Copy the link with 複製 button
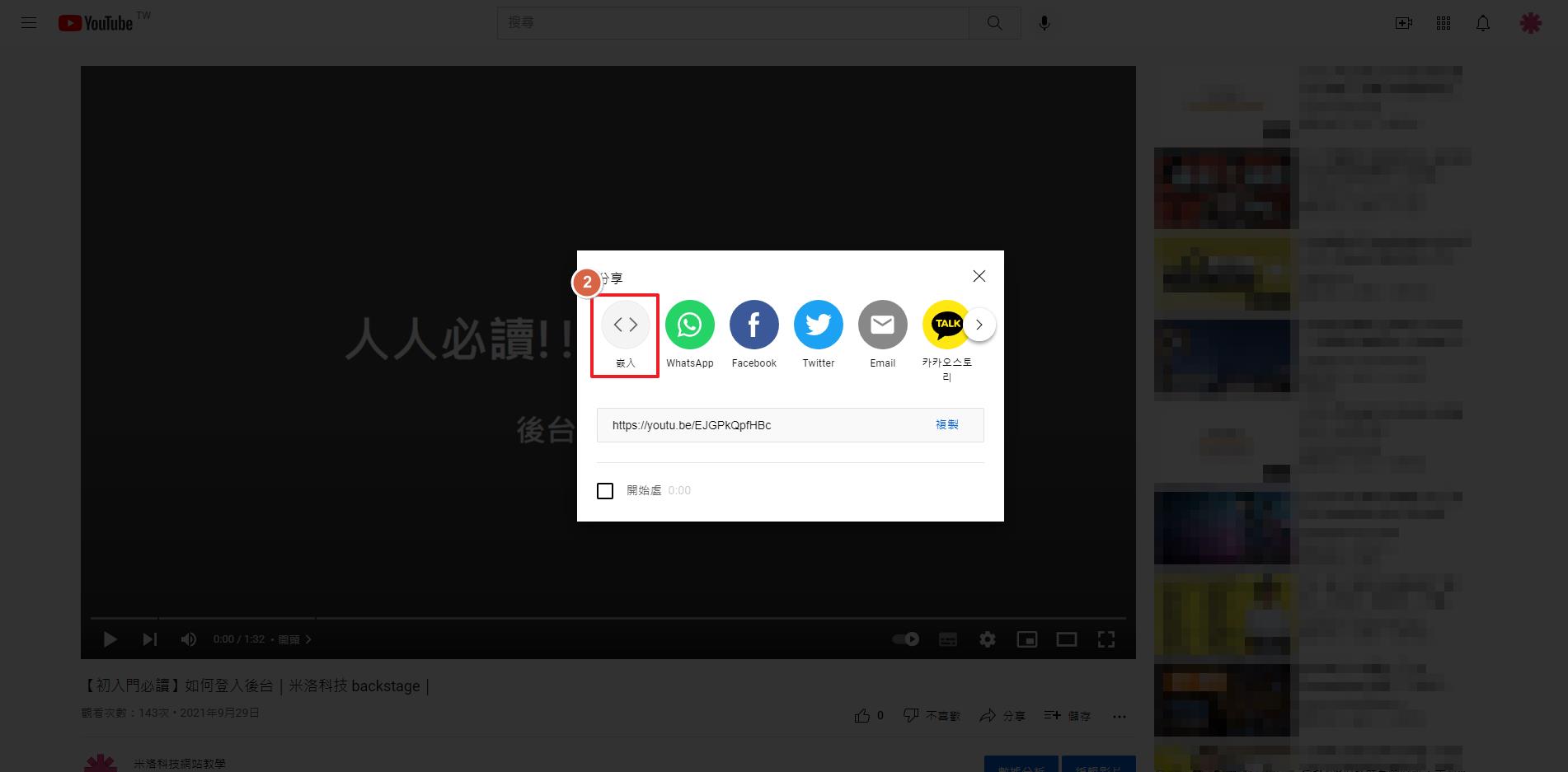 click(946, 425)
